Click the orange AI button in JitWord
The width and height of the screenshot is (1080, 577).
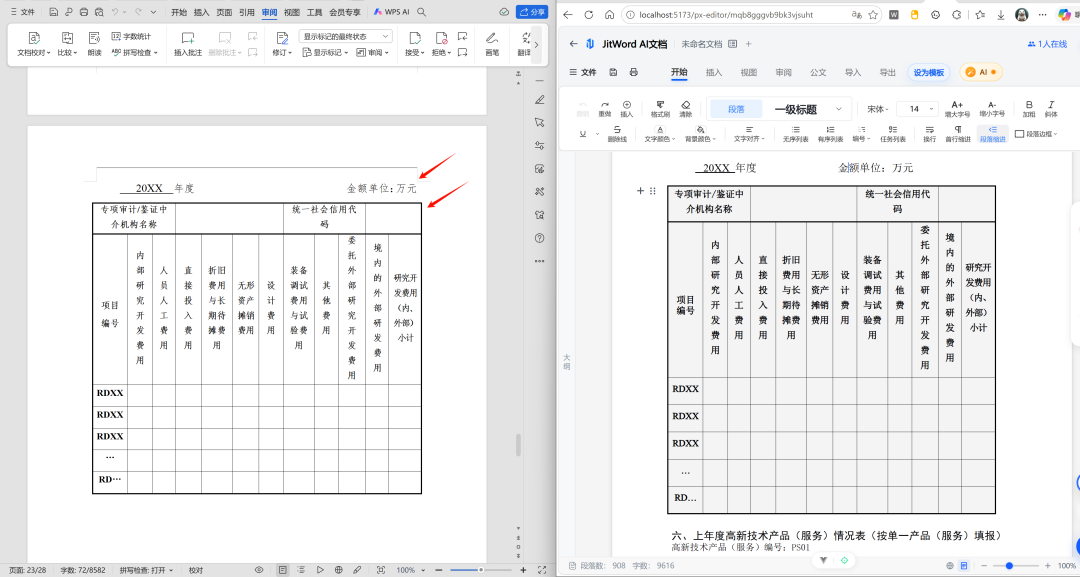(981, 72)
